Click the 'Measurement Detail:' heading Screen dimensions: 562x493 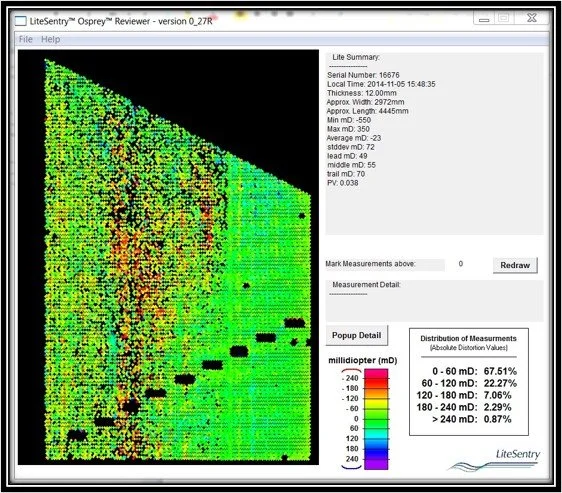pyautogui.click(x=366, y=284)
